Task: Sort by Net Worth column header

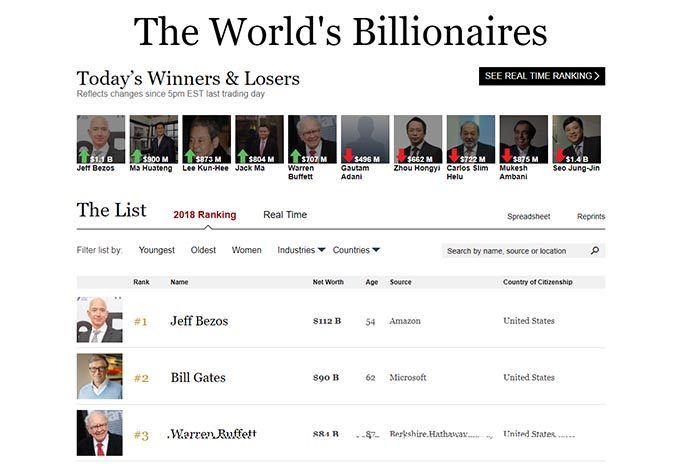Action: [x=327, y=282]
